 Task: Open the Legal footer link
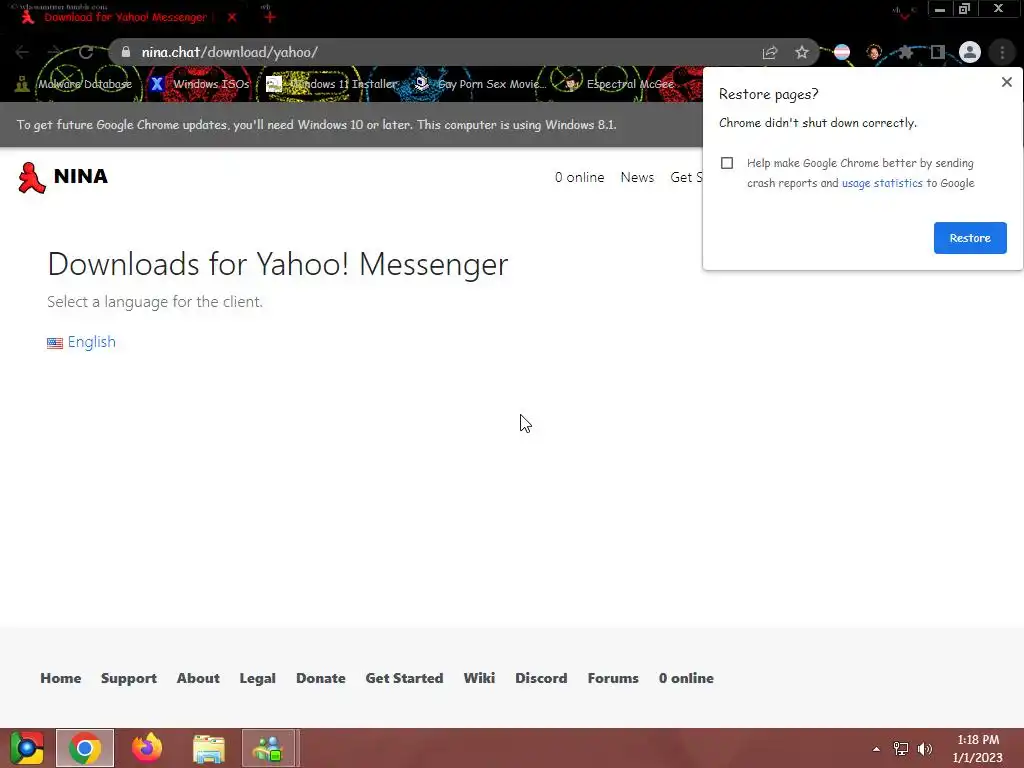click(x=257, y=678)
